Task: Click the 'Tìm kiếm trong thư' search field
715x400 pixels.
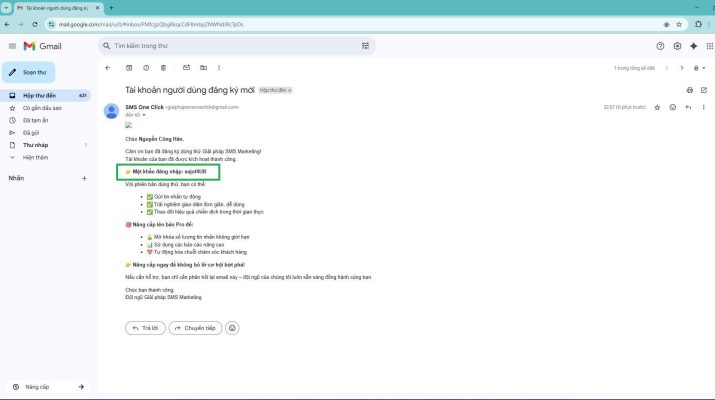Action: click(230, 45)
